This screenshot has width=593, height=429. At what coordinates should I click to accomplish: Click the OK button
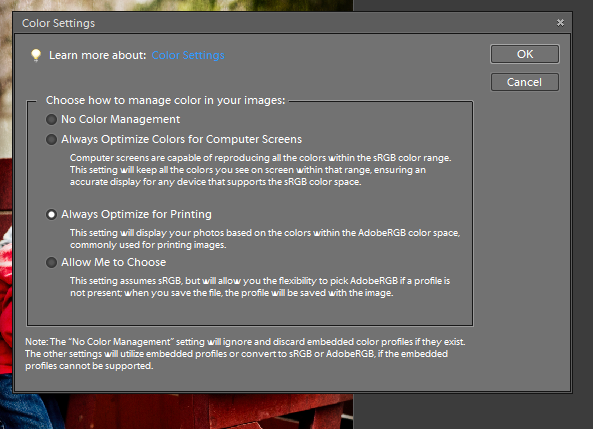[525, 54]
